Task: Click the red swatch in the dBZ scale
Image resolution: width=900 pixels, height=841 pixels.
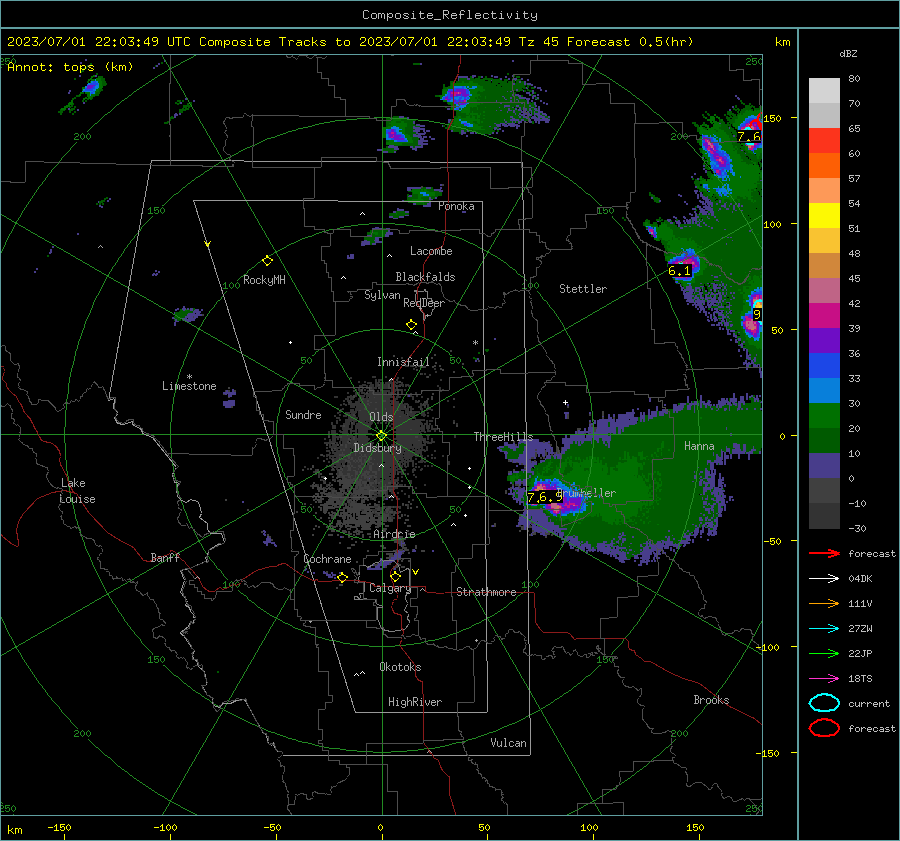Action: [x=824, y=141]
